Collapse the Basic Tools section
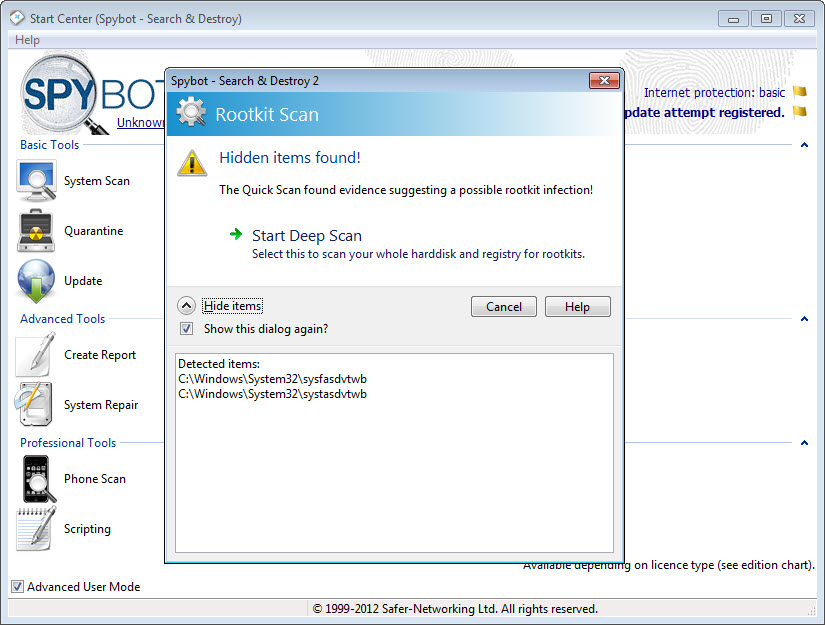This screenshot has width=825, height=625. 804,145
